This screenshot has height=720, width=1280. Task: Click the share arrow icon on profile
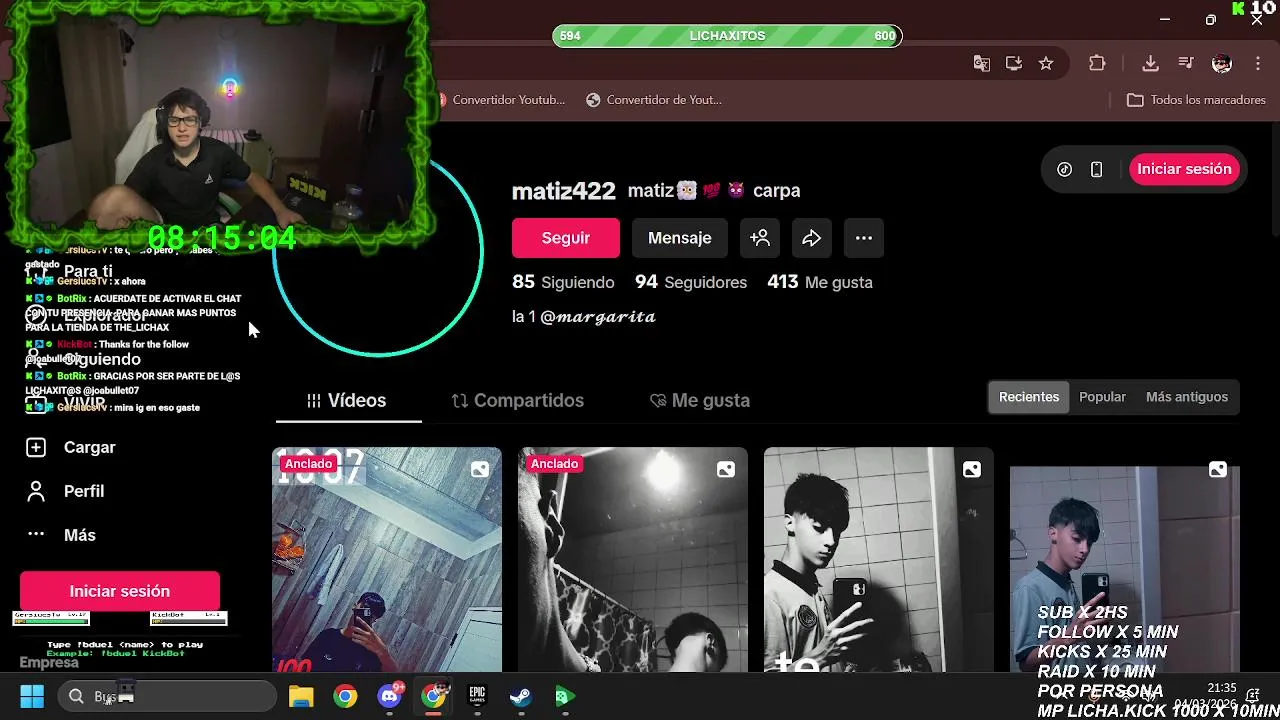click(812, 238)
